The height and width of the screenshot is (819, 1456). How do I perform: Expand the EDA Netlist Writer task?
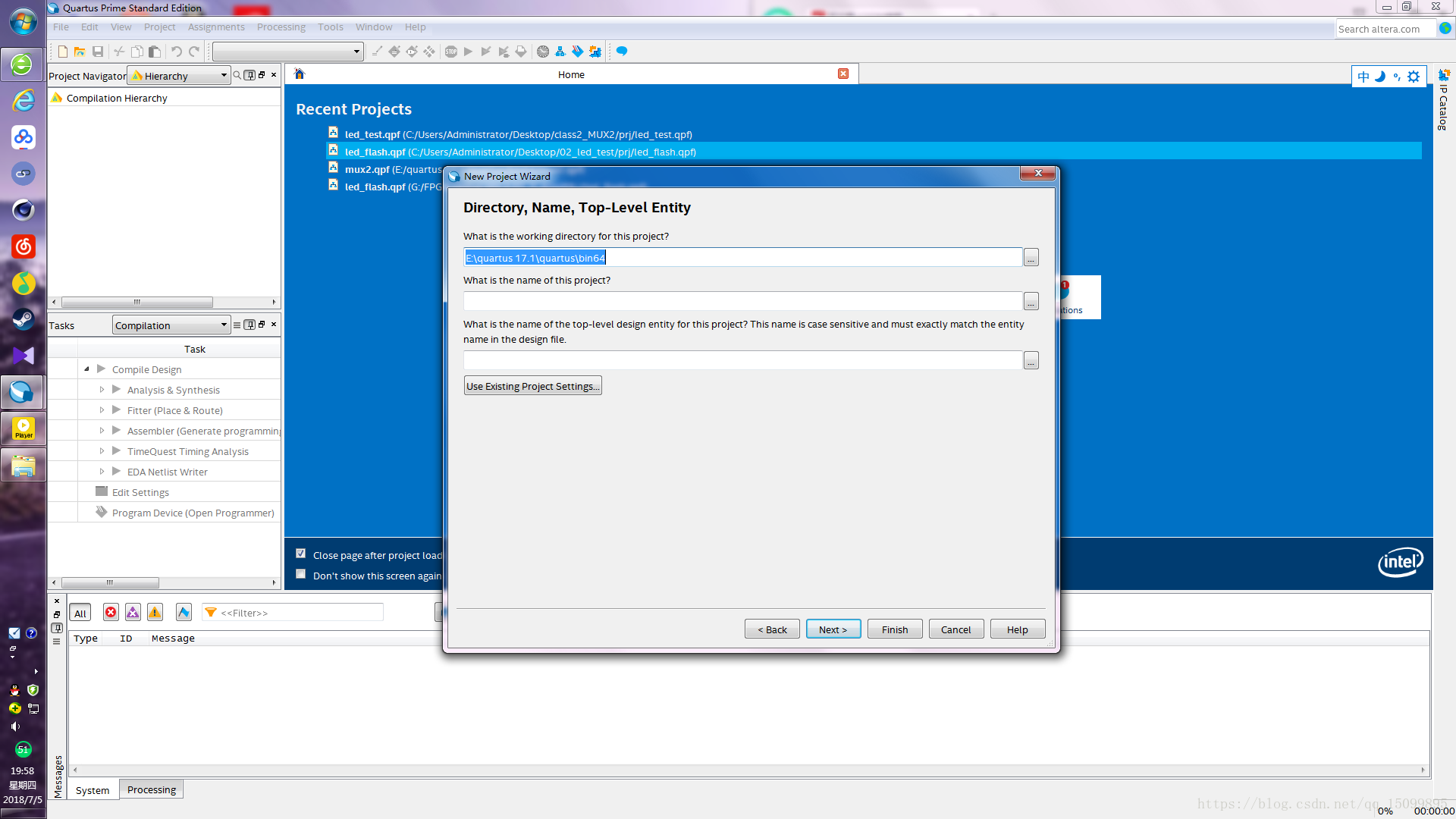[x=102, y=471]
